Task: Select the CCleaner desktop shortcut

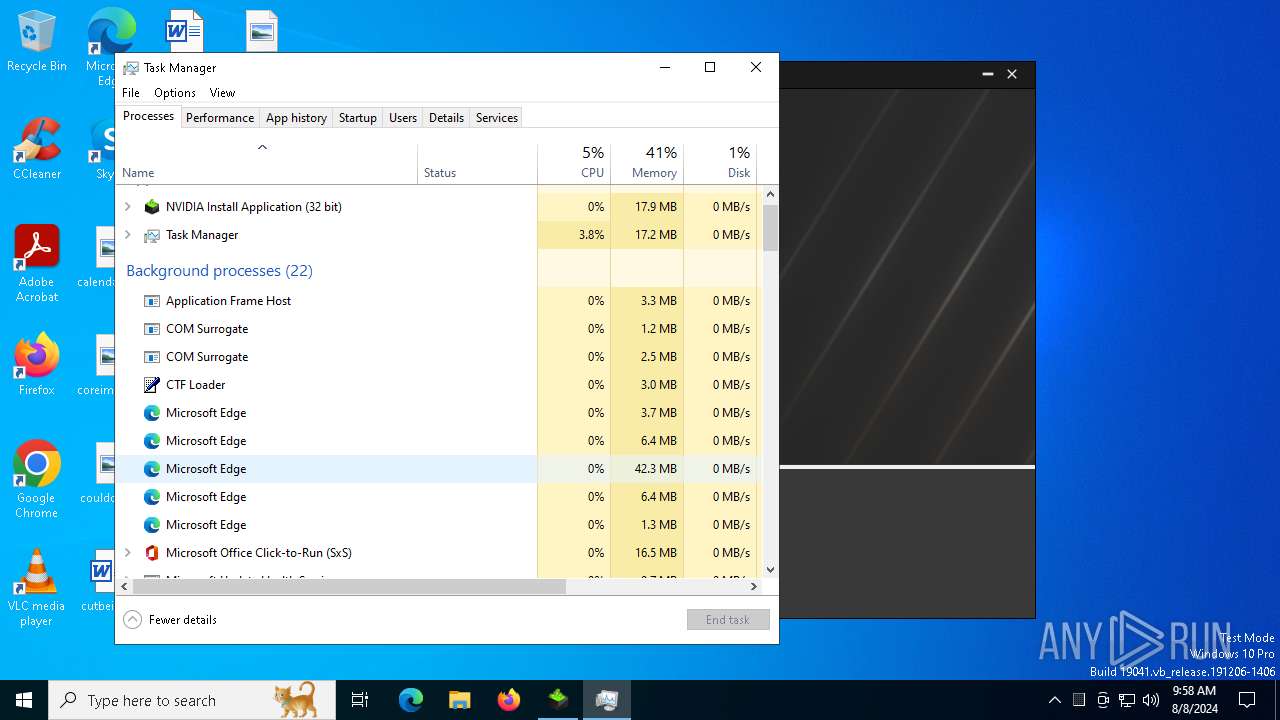Action: coord(36,150)
